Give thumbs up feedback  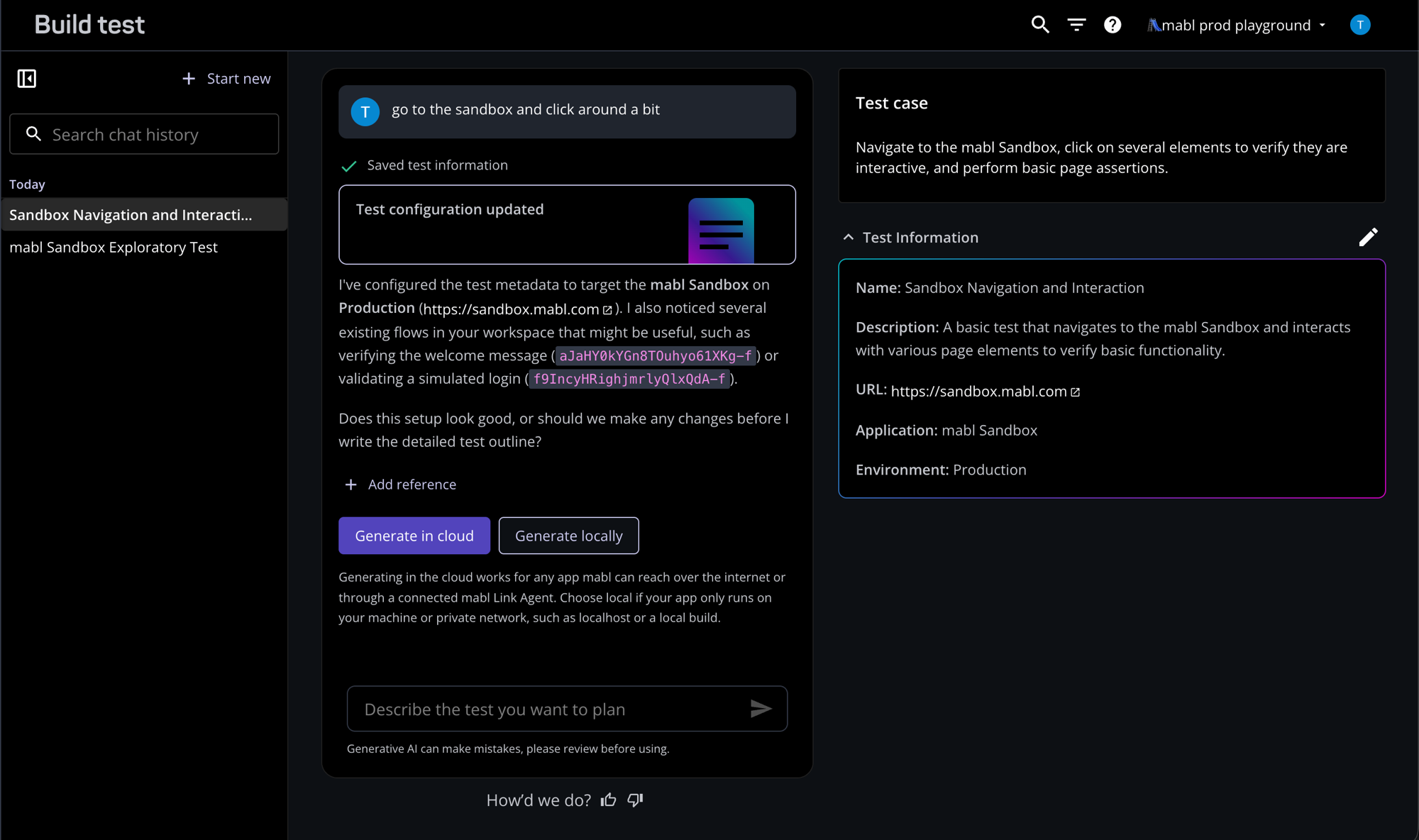point(609,800)
